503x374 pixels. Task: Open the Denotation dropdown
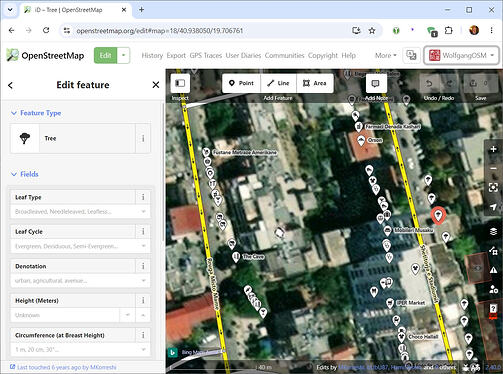click(x=144, y=281)
